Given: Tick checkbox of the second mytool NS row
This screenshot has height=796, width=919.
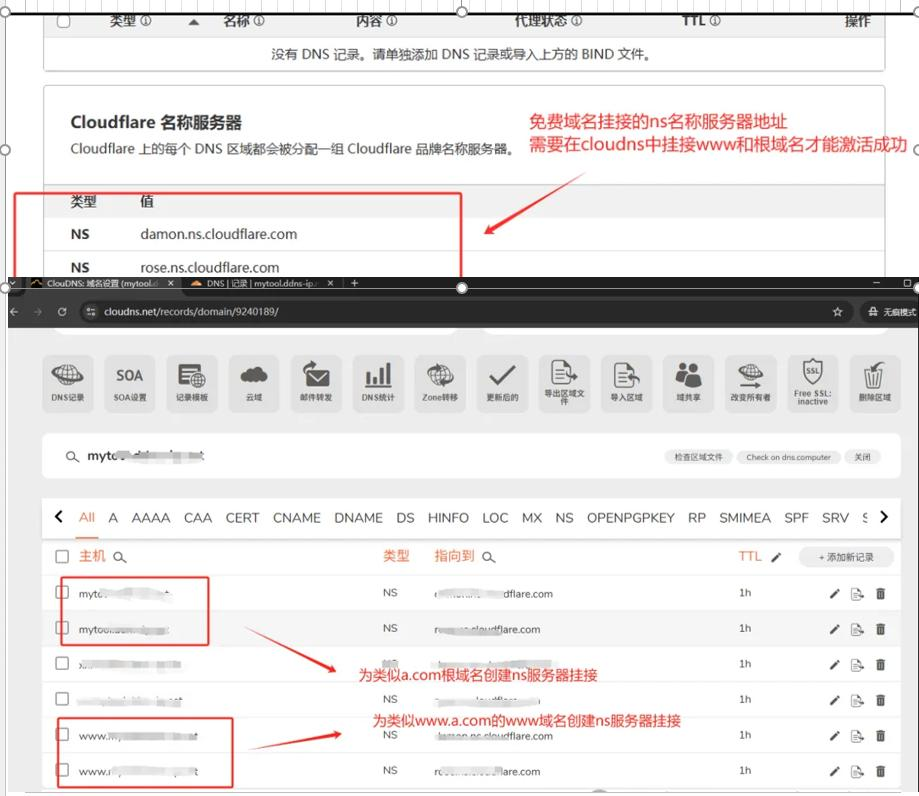Looking at the screenshot, I should [x=62, y=628].
